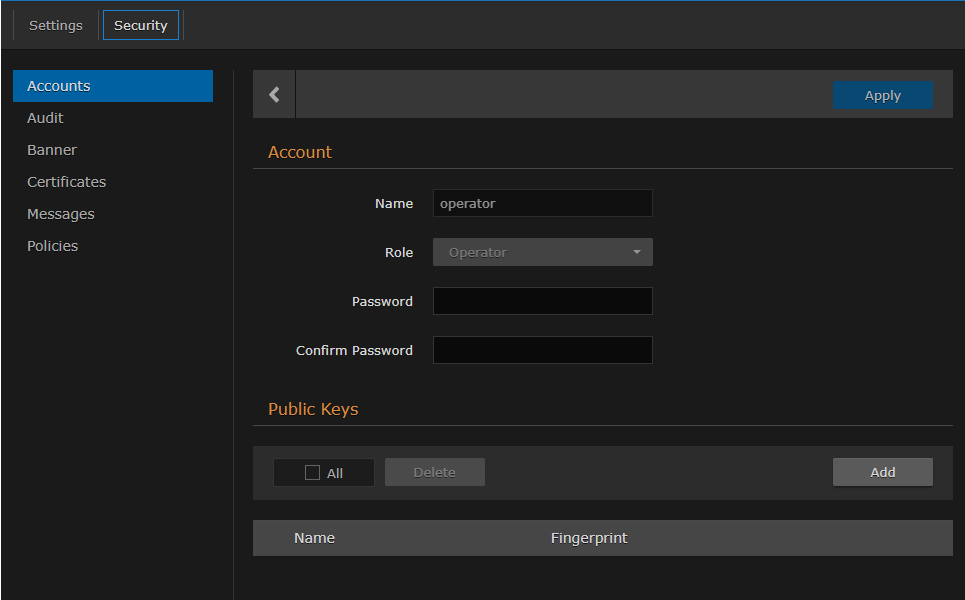
Task: Focus the Name input field
Action: coord(542,203)
